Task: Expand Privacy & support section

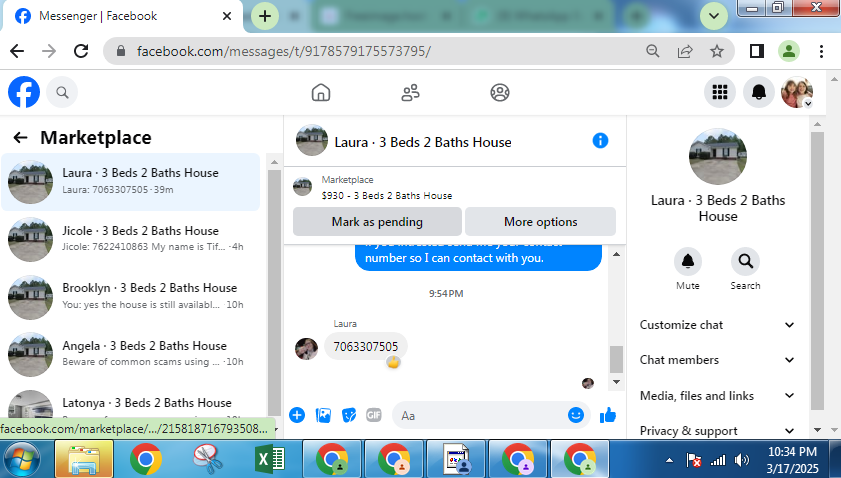Action: point(717,431)
